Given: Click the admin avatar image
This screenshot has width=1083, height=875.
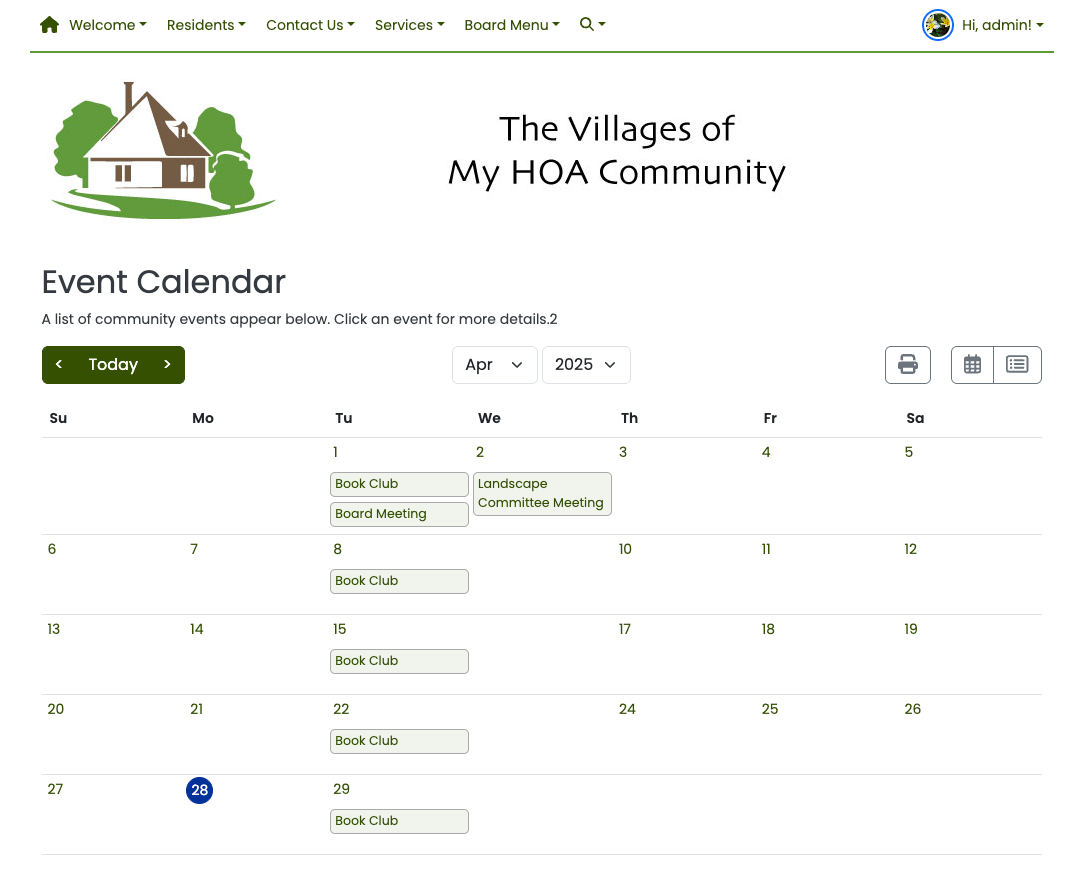Looking at the screenshot, I should (x=937, y=25).
